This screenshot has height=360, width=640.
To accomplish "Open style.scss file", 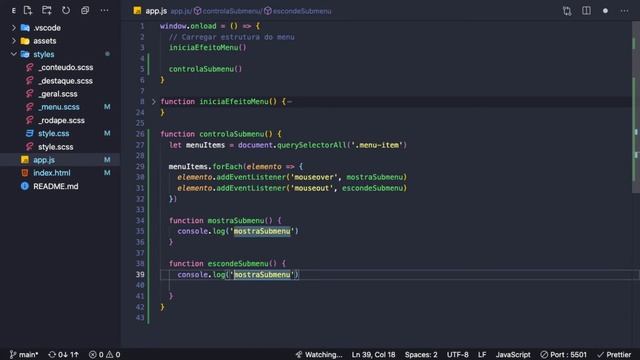I will [56, 147].
